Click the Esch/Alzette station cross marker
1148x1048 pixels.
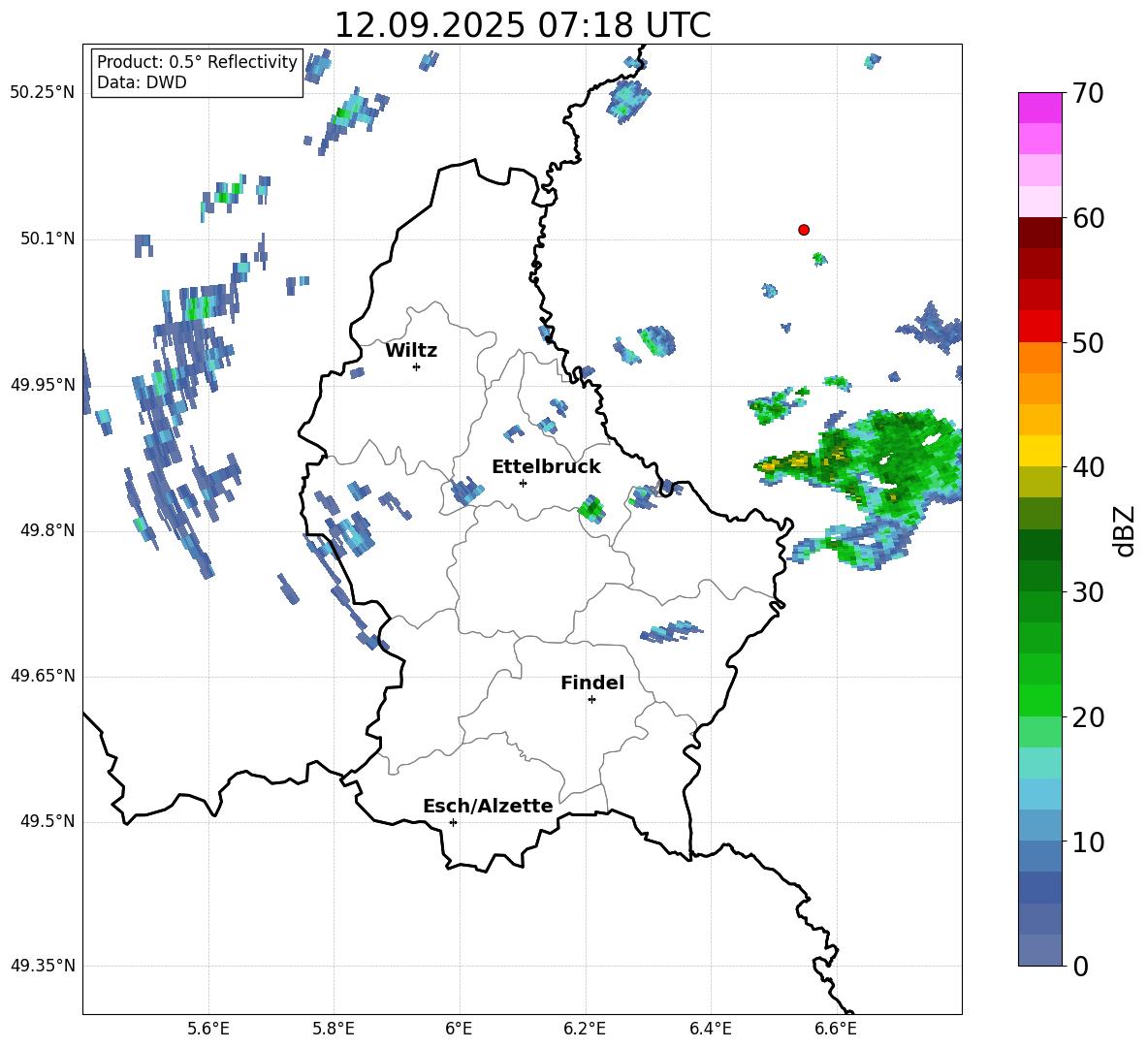click(x=453, y=822)
